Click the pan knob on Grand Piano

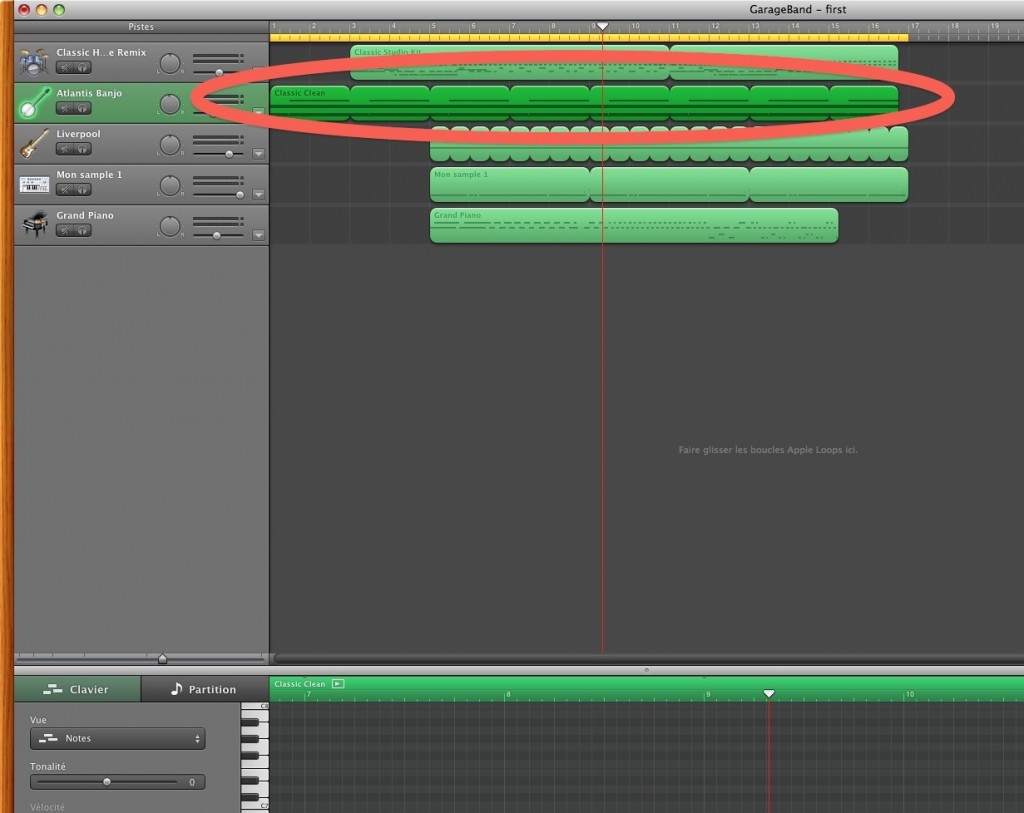coord(170,226)
